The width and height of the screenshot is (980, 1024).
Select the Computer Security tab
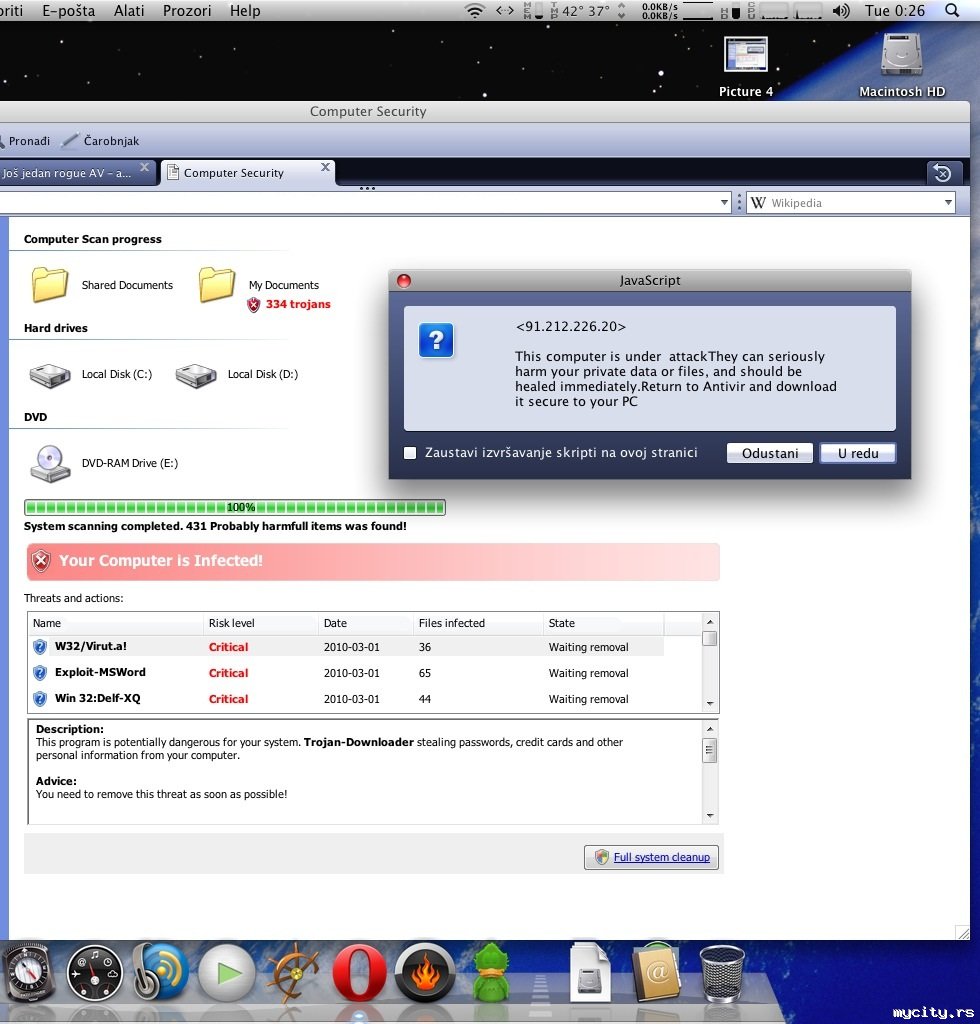(x=234, y=173)
